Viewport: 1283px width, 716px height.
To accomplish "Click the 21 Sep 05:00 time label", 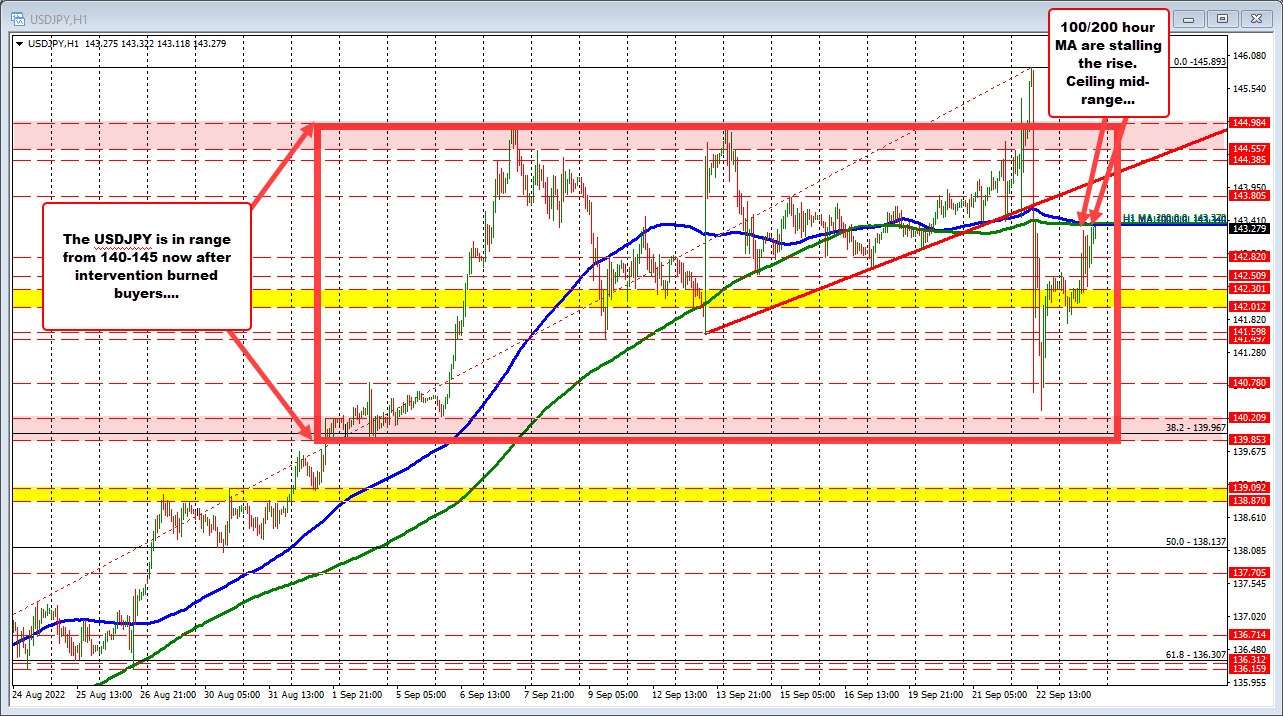I will tap(1002, 693).
